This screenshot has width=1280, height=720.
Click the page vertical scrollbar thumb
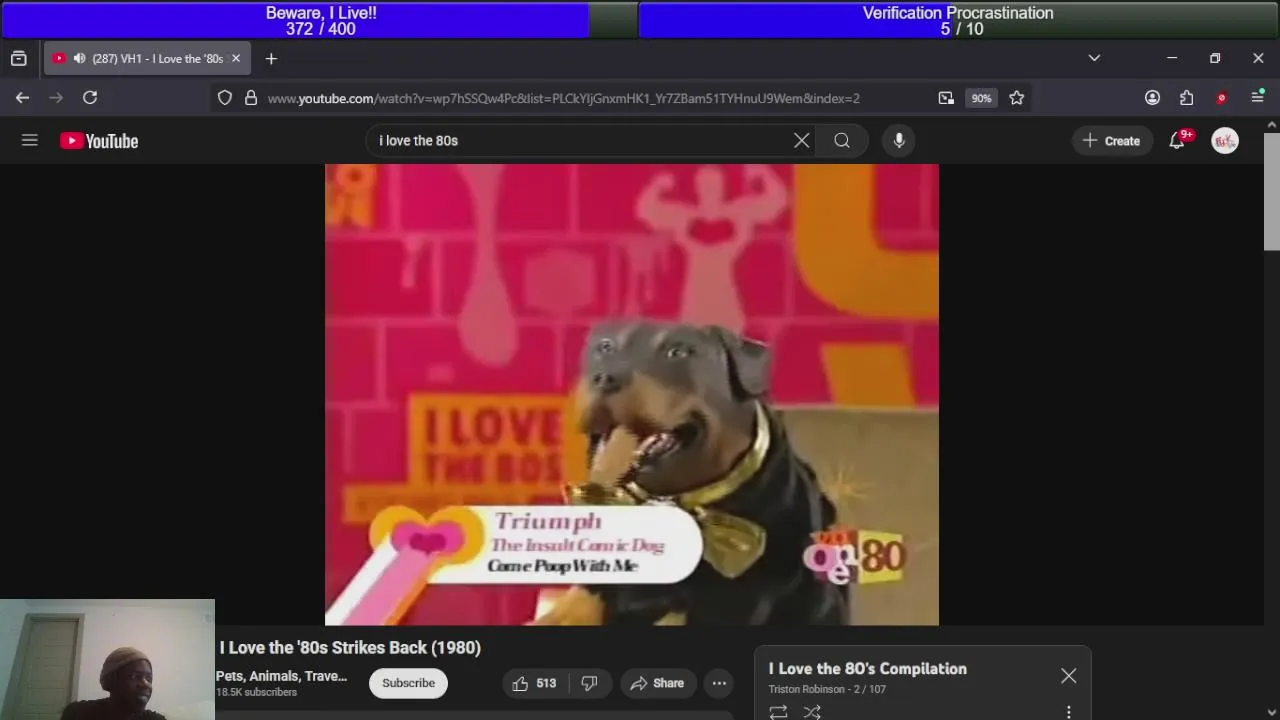pos(1272,190)
